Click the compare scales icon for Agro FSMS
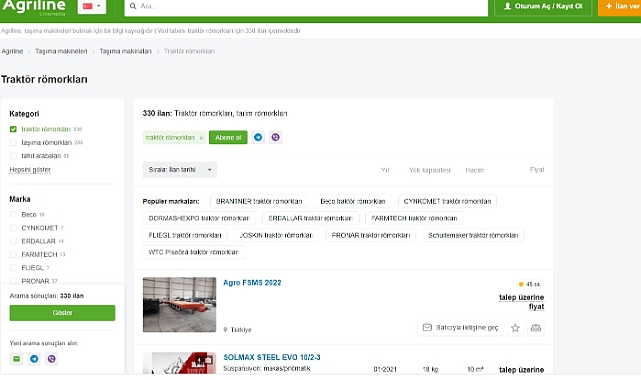Viewport: 641px width, 380px height. click(x=536, y=328)
